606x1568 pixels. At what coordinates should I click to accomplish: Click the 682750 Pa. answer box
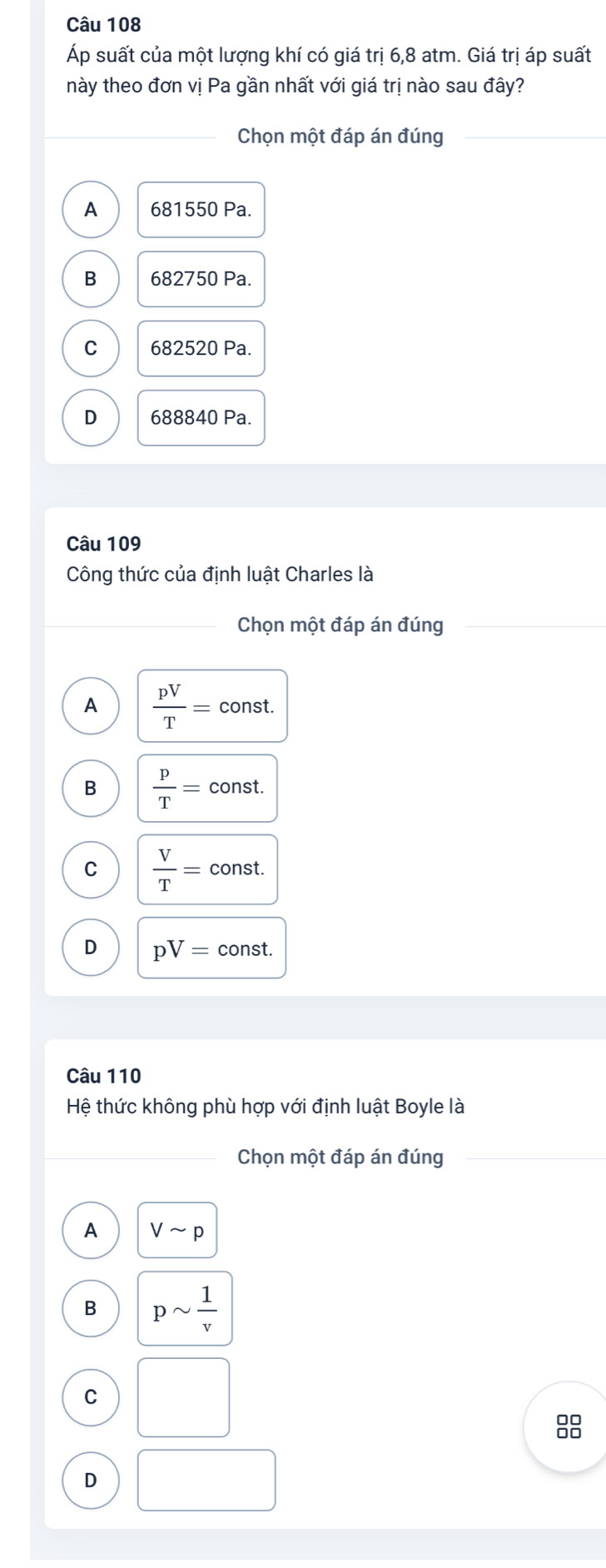(x=201, y=279)
